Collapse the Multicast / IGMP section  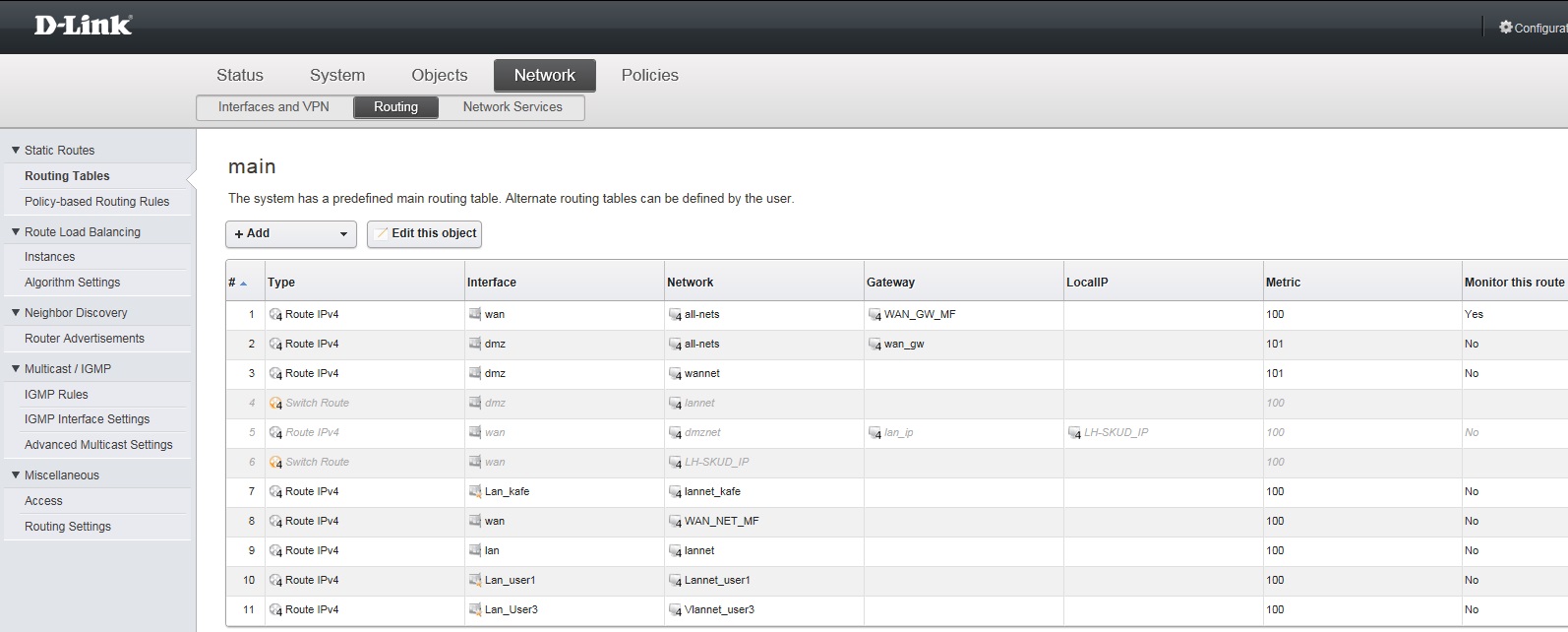point(16,369)
